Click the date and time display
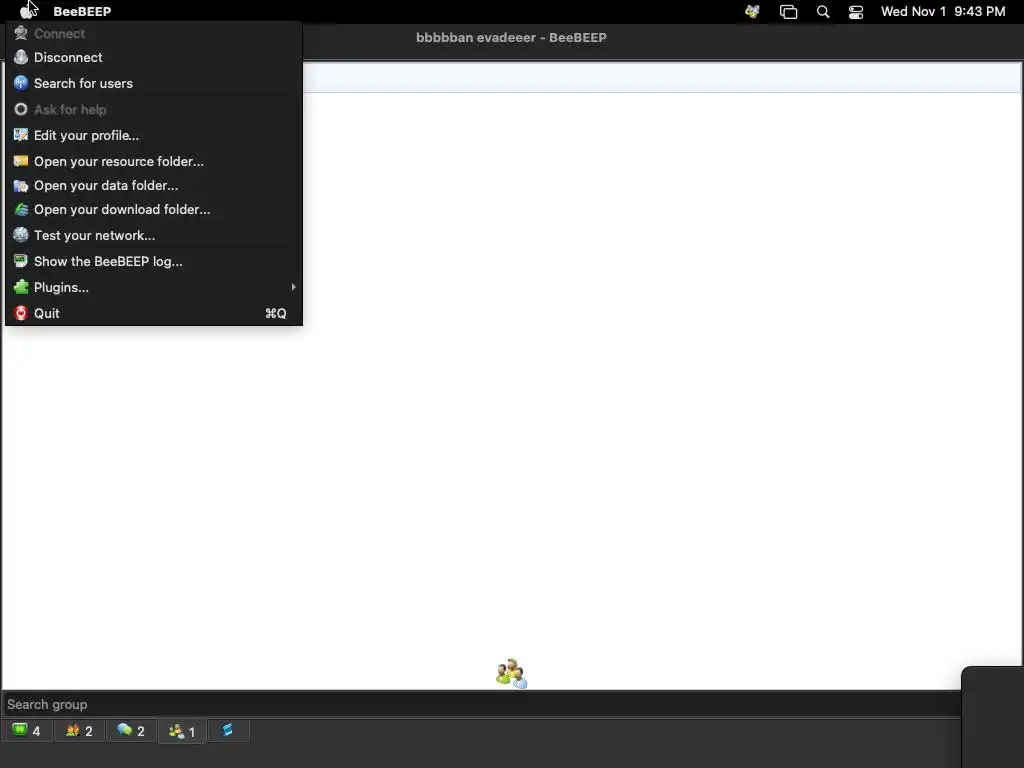The image size is (1024, 768). [x=943, y=11]
